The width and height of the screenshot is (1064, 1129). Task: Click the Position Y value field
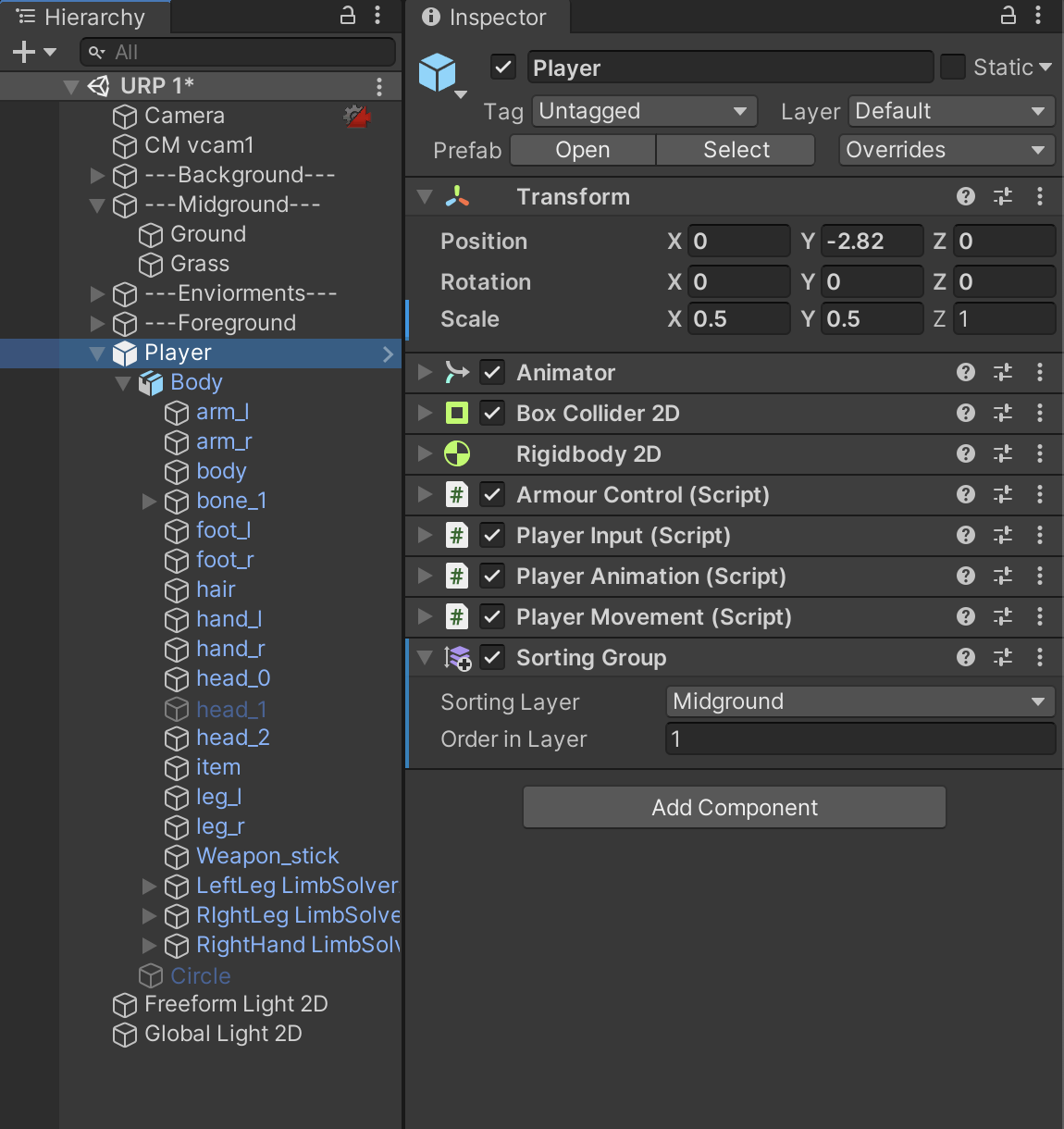coord(872,241)
